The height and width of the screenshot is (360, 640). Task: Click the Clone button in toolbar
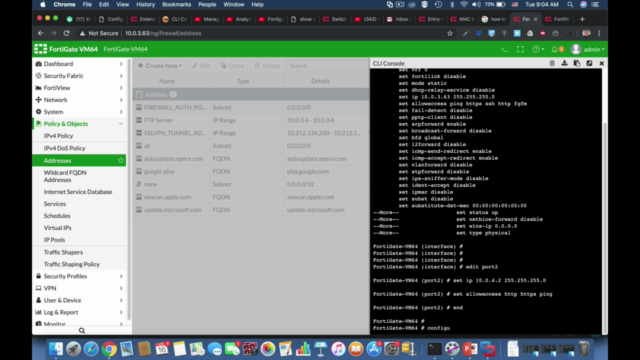tap(232, 66)
